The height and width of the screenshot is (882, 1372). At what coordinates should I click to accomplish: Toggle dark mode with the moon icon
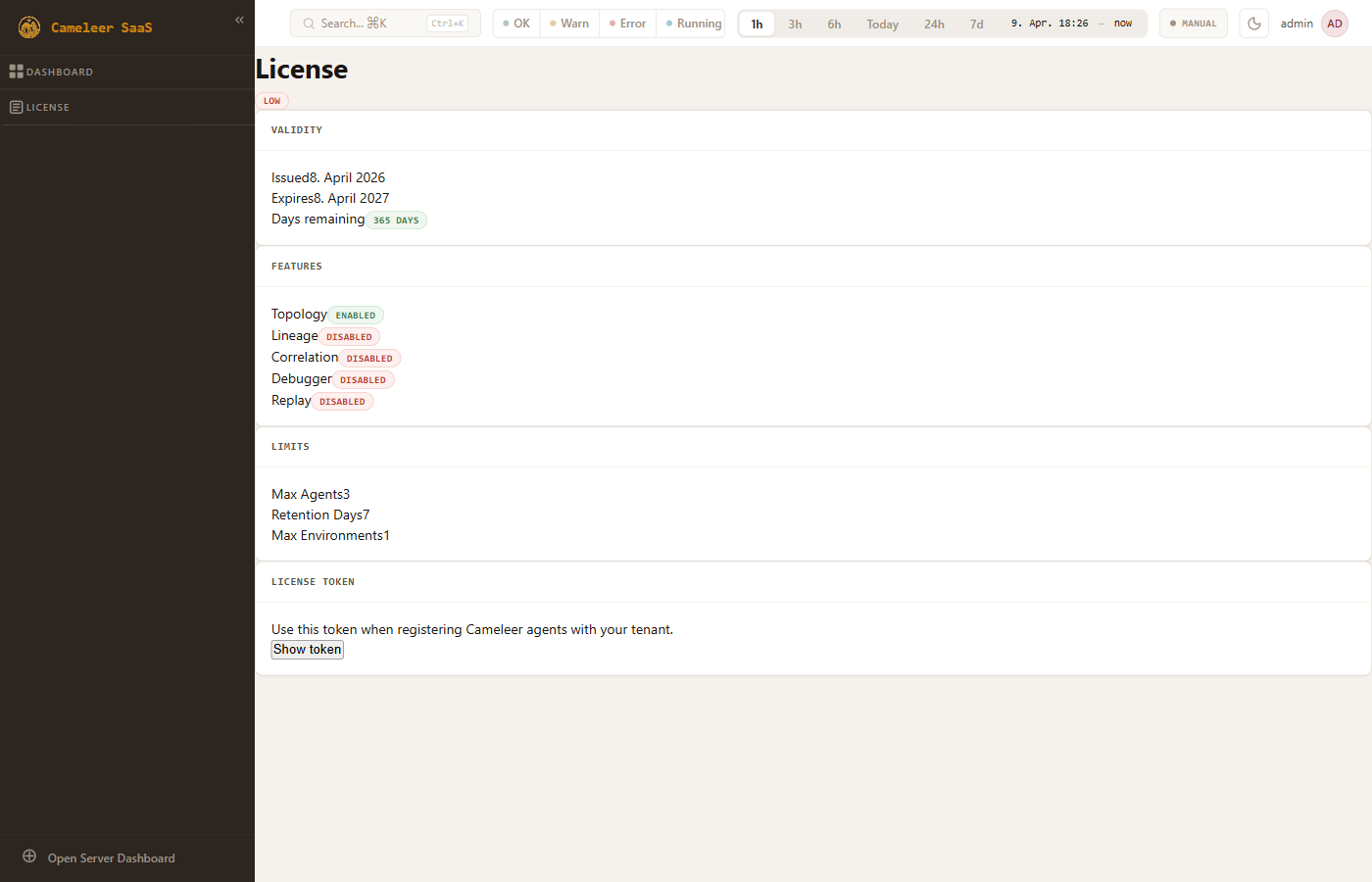1253,24
